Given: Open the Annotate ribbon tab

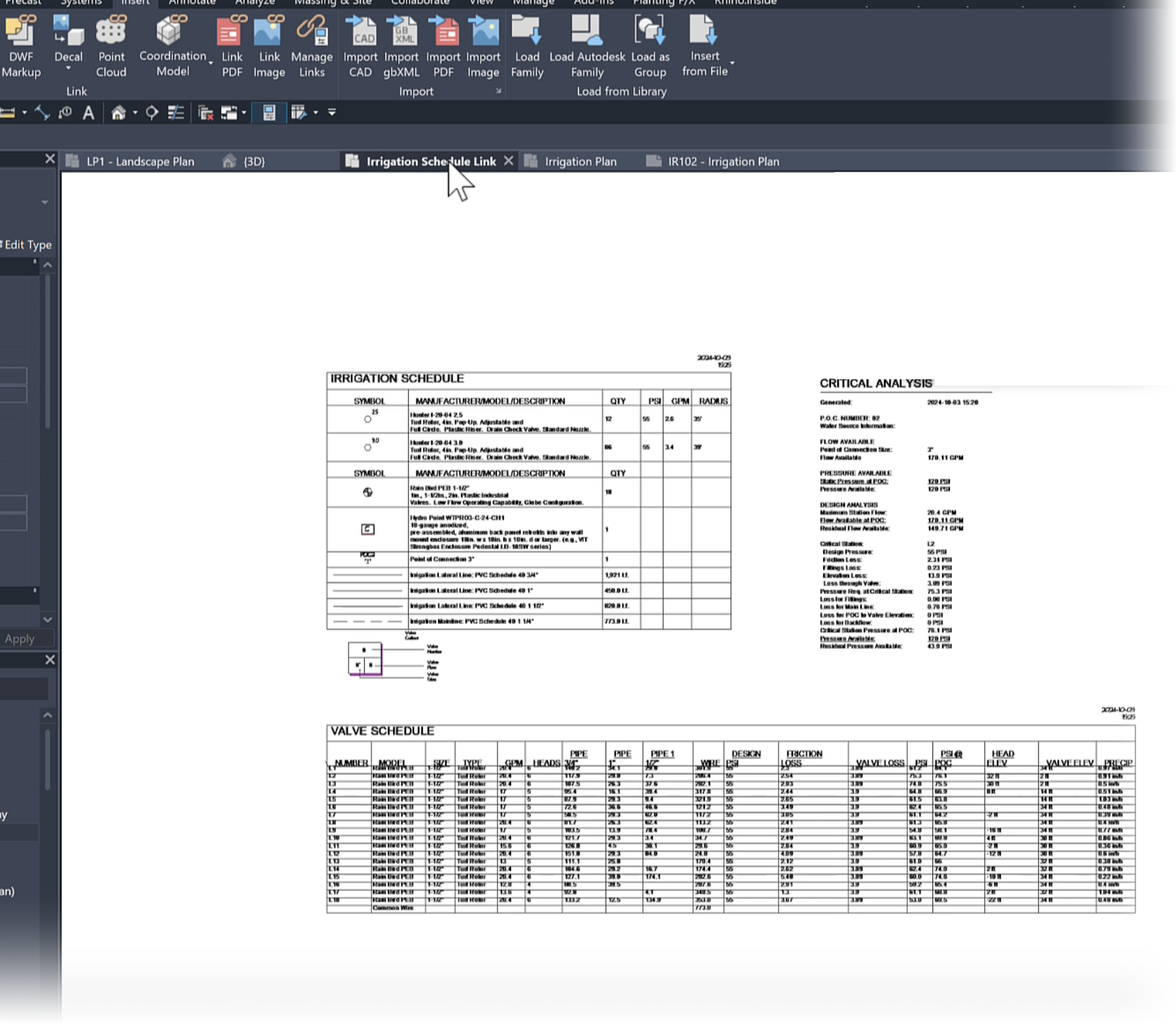Looking at the screenshot, I should pos(192,3).
